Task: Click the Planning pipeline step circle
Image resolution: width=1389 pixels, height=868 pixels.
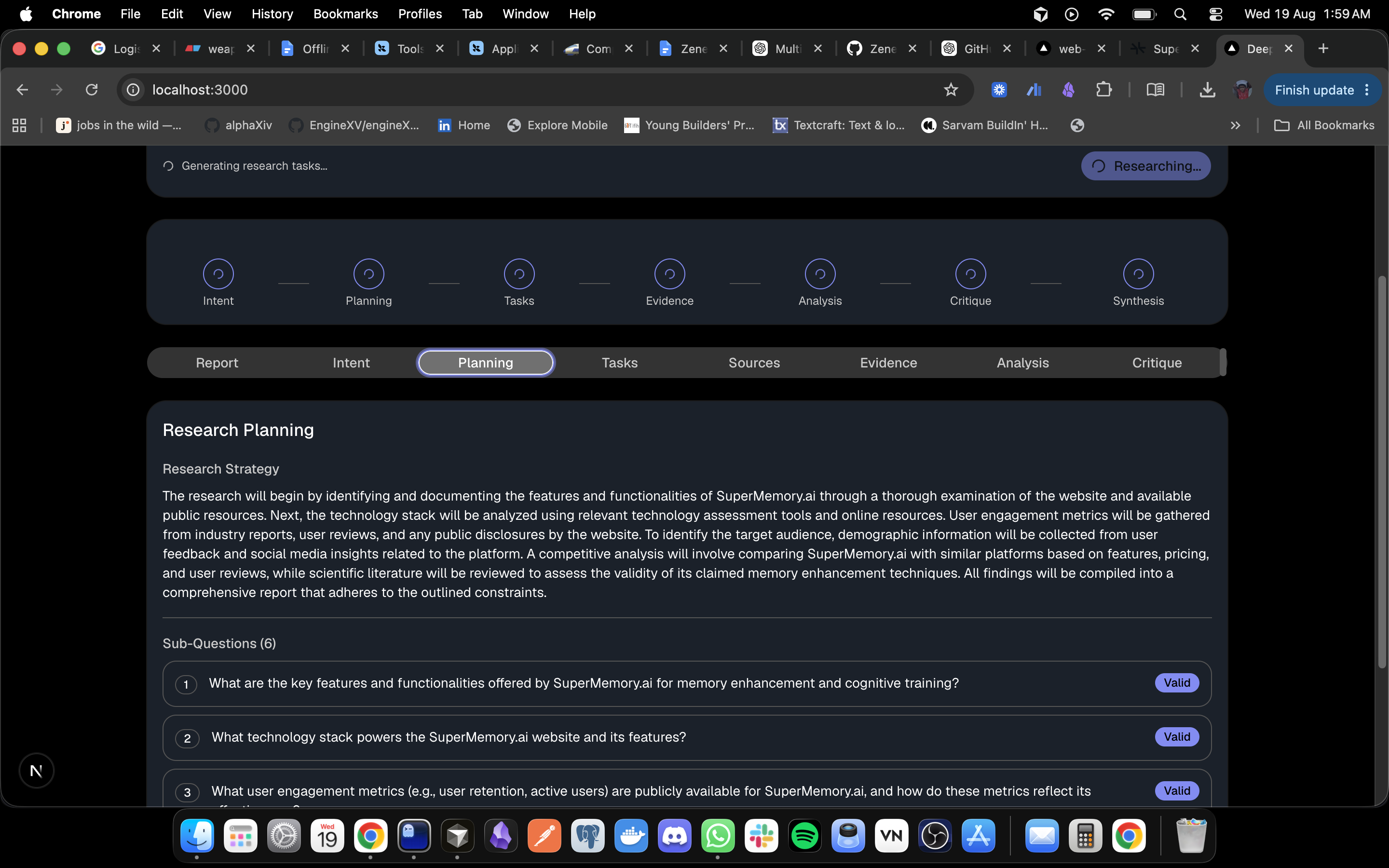Action: pos(368,274)
